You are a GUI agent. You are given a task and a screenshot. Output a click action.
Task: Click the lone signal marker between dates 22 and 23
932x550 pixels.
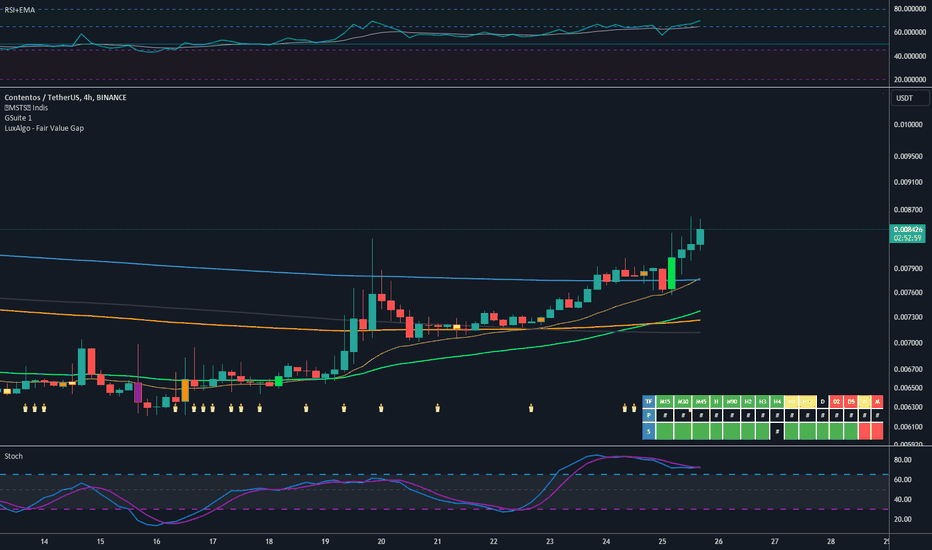pos(531,408)
